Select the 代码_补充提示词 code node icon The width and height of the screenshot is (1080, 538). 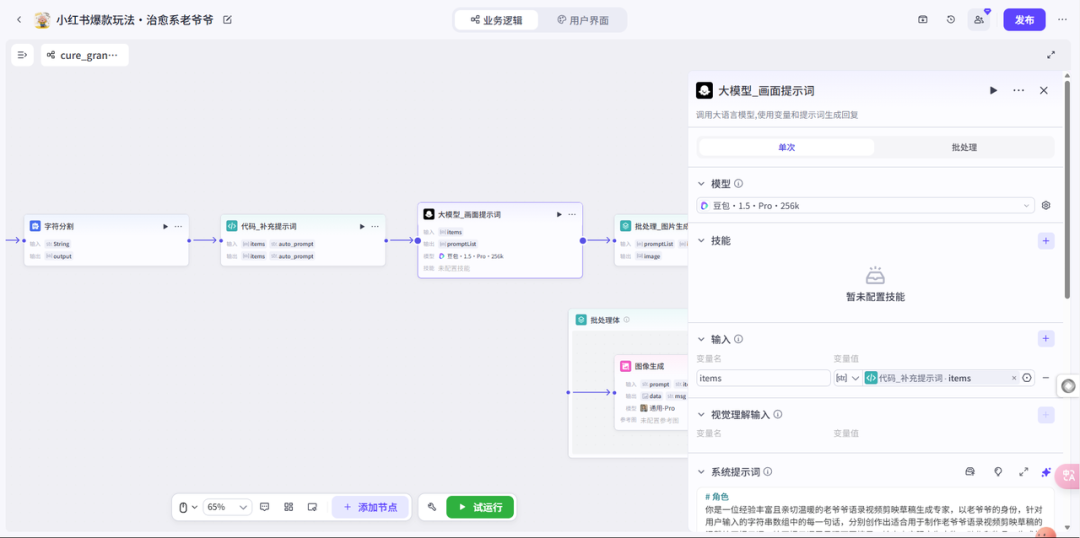pos(232,226)
